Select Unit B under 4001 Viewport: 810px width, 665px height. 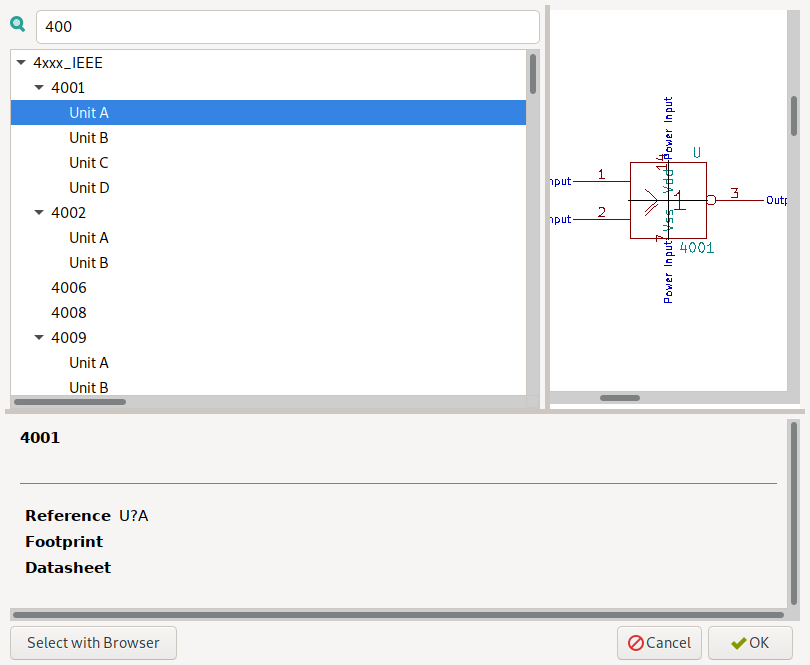[89, 138]
